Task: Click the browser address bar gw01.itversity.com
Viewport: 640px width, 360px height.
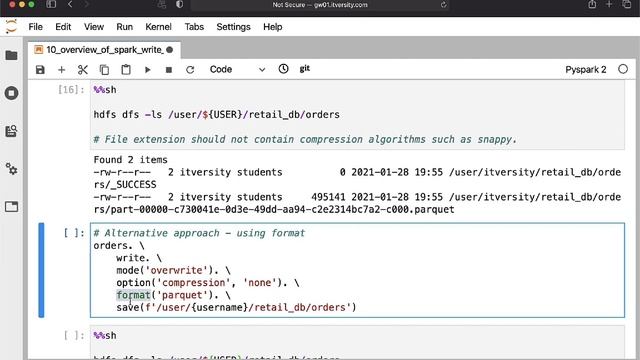Action: coord(320,5)
